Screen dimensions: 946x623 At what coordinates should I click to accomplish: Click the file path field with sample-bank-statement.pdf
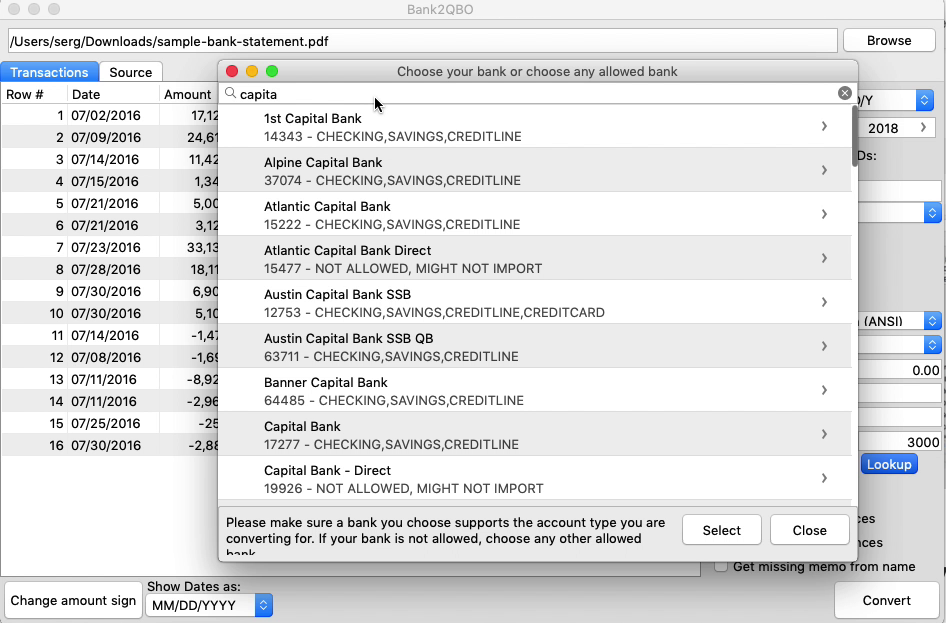[x=422, y=41]
